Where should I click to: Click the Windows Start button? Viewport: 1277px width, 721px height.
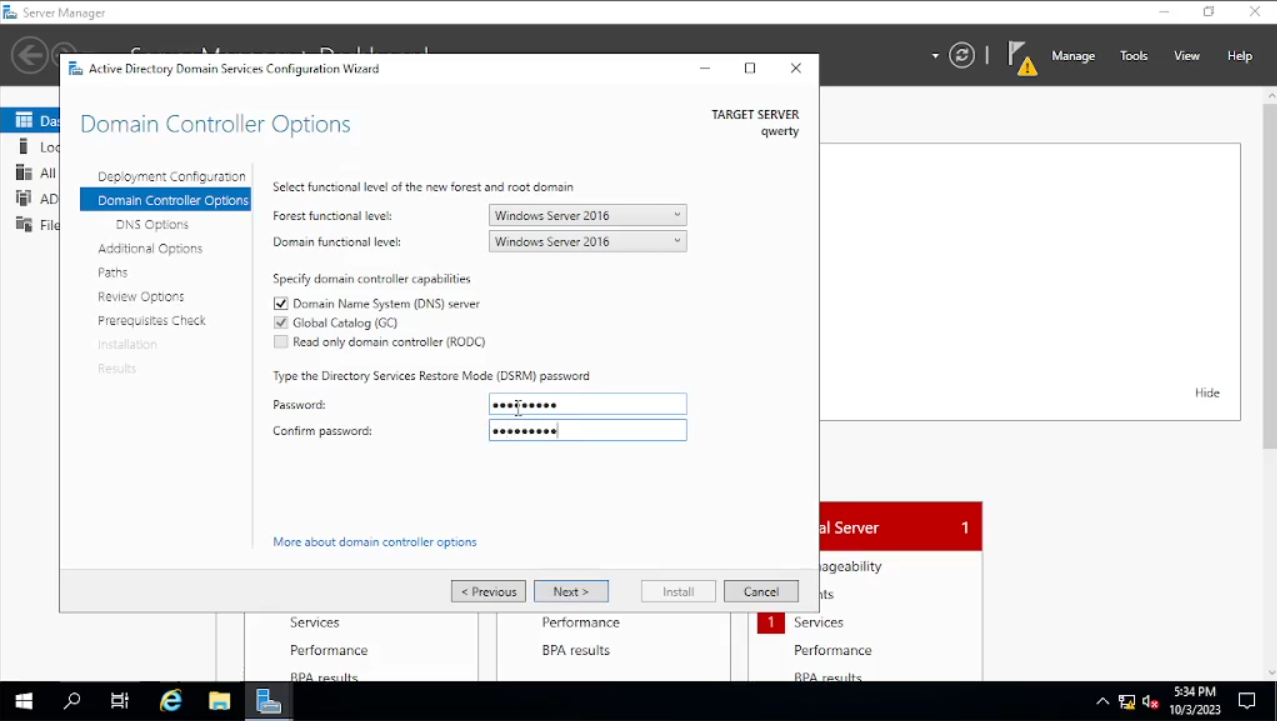tap(23, 701)
